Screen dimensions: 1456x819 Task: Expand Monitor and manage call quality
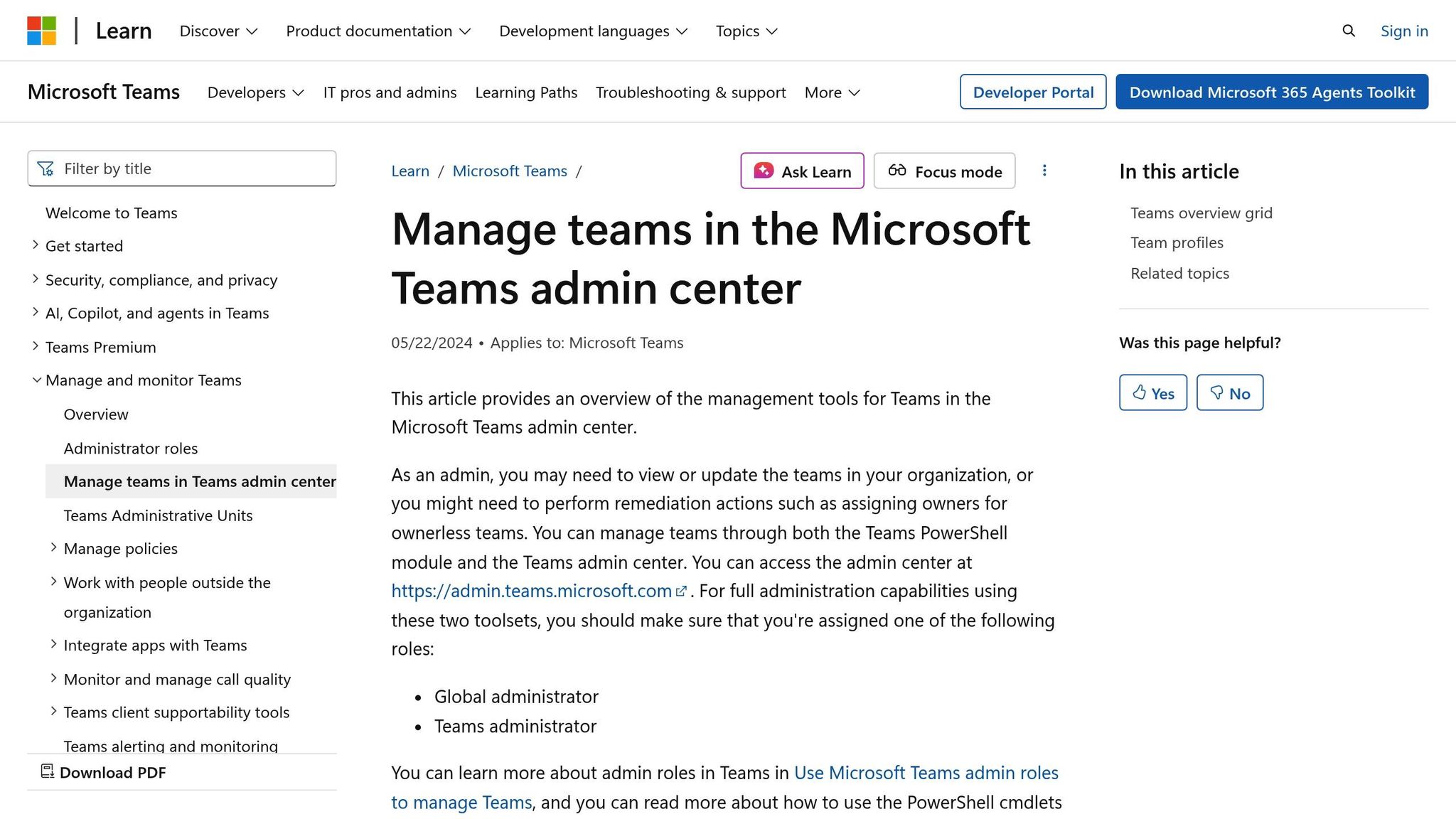click(53, 678)
